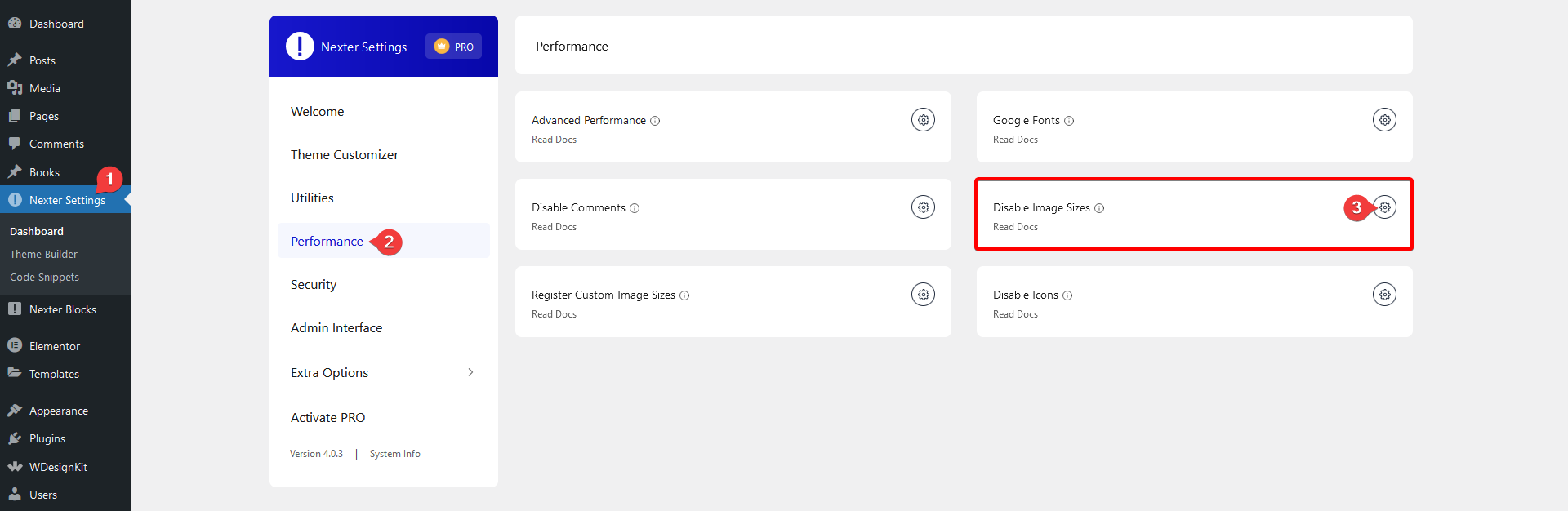Image resolution: width=1568 pixels, height=511 pixels.
Task: Click info icon beside Advanced Performance
Action: click(655, 121)
